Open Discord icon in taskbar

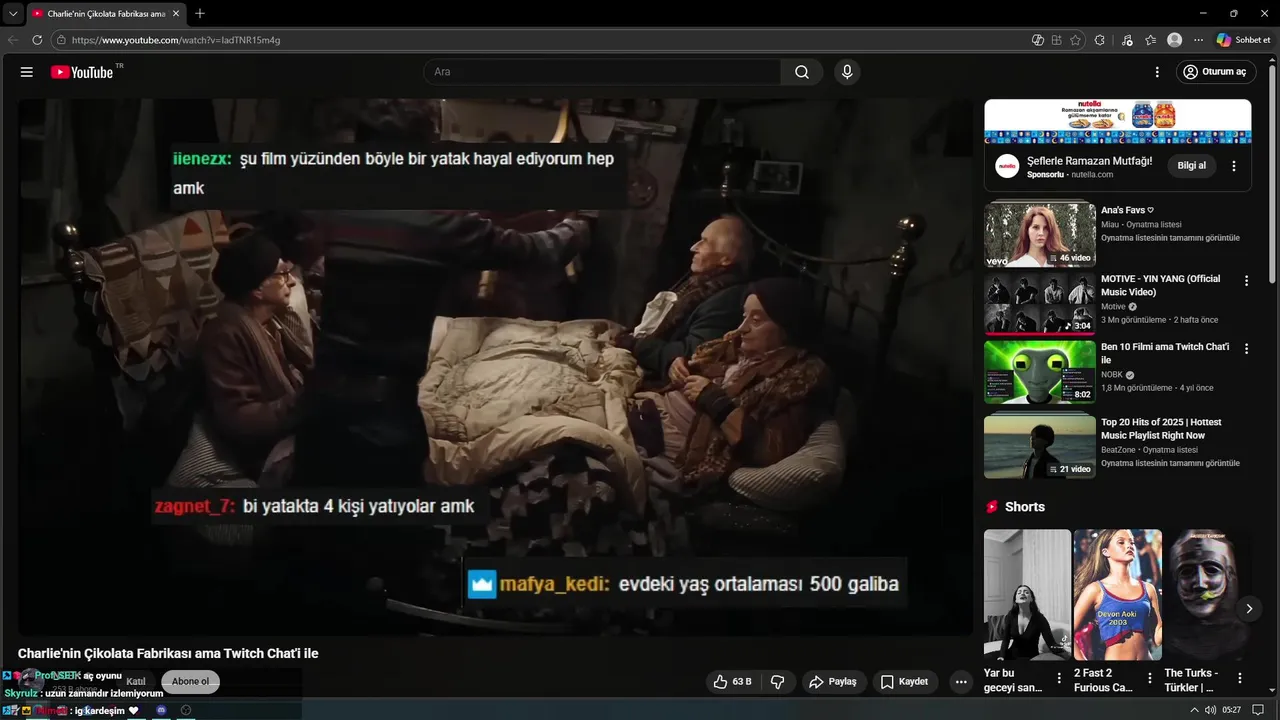point(161,710)
